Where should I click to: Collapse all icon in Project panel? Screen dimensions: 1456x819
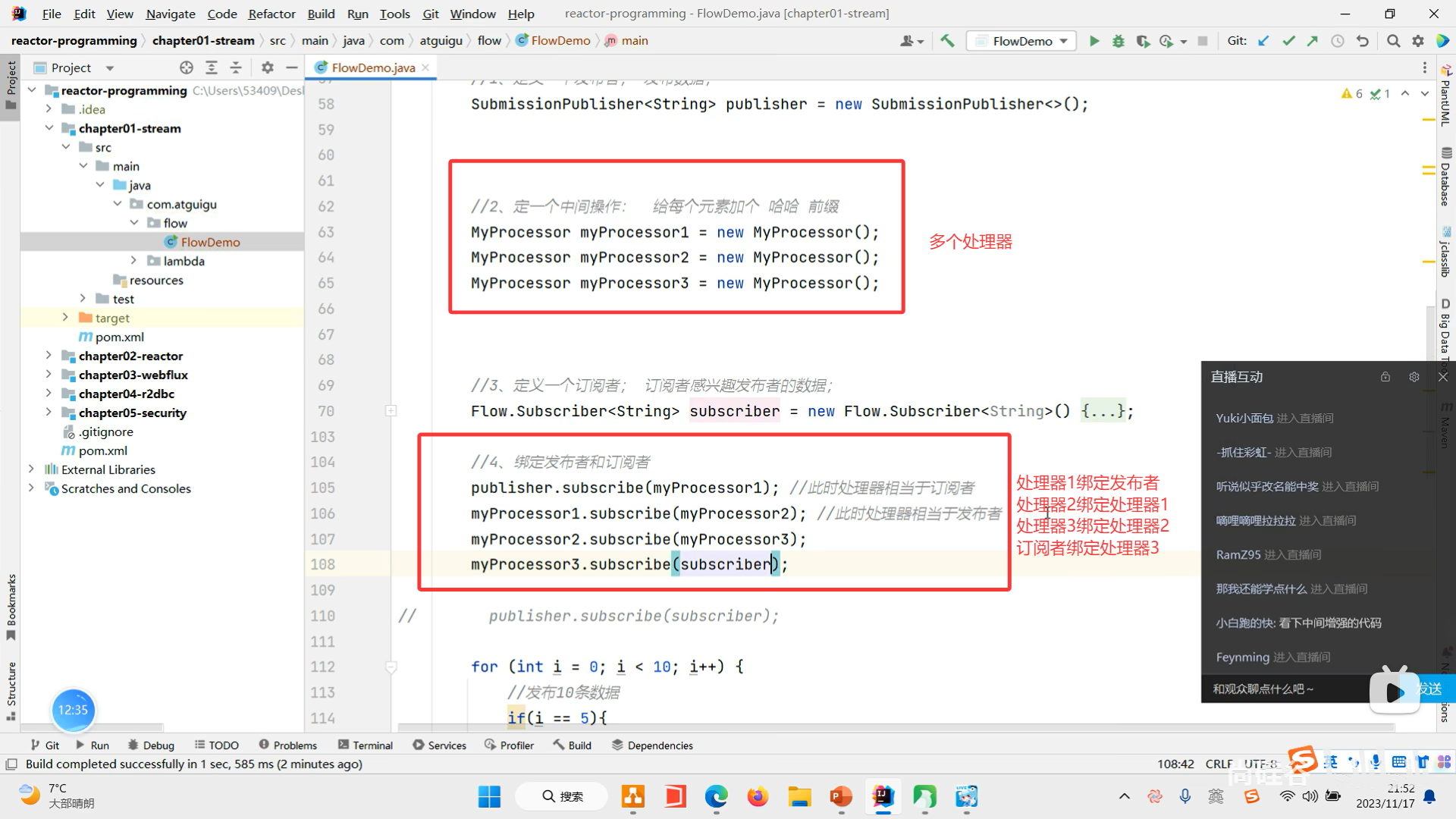pos(236,67)
